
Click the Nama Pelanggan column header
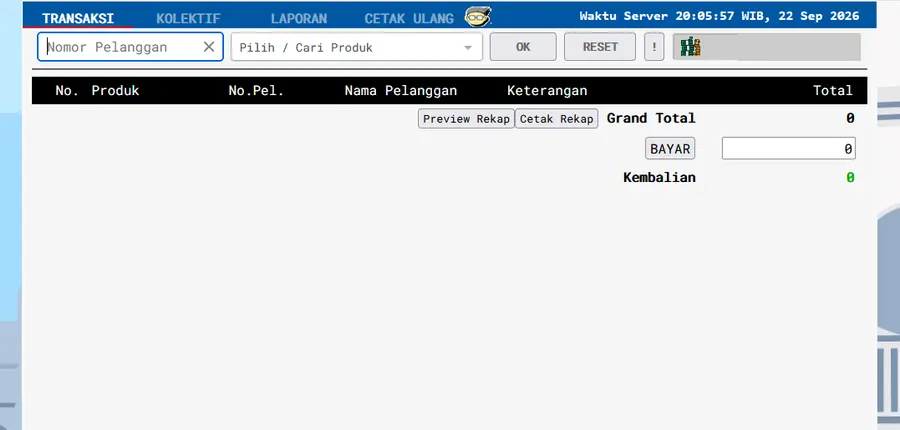click(401, 91)
